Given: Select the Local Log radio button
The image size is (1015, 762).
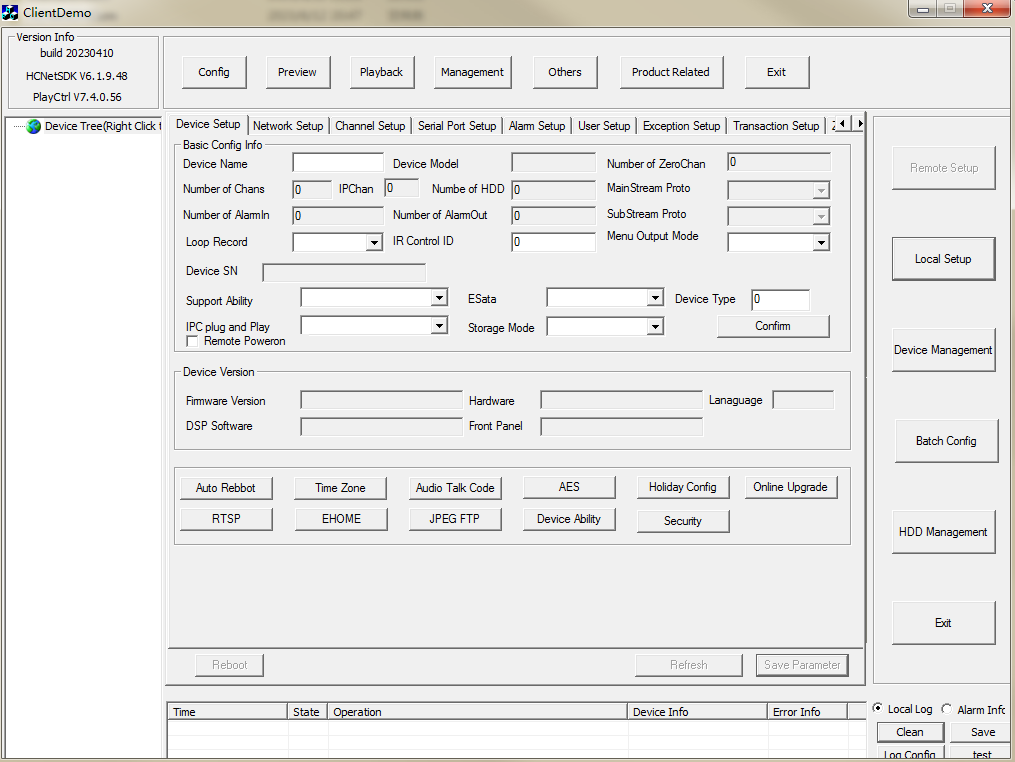Looking at the screenshot, I should click(x=877, y=709).
